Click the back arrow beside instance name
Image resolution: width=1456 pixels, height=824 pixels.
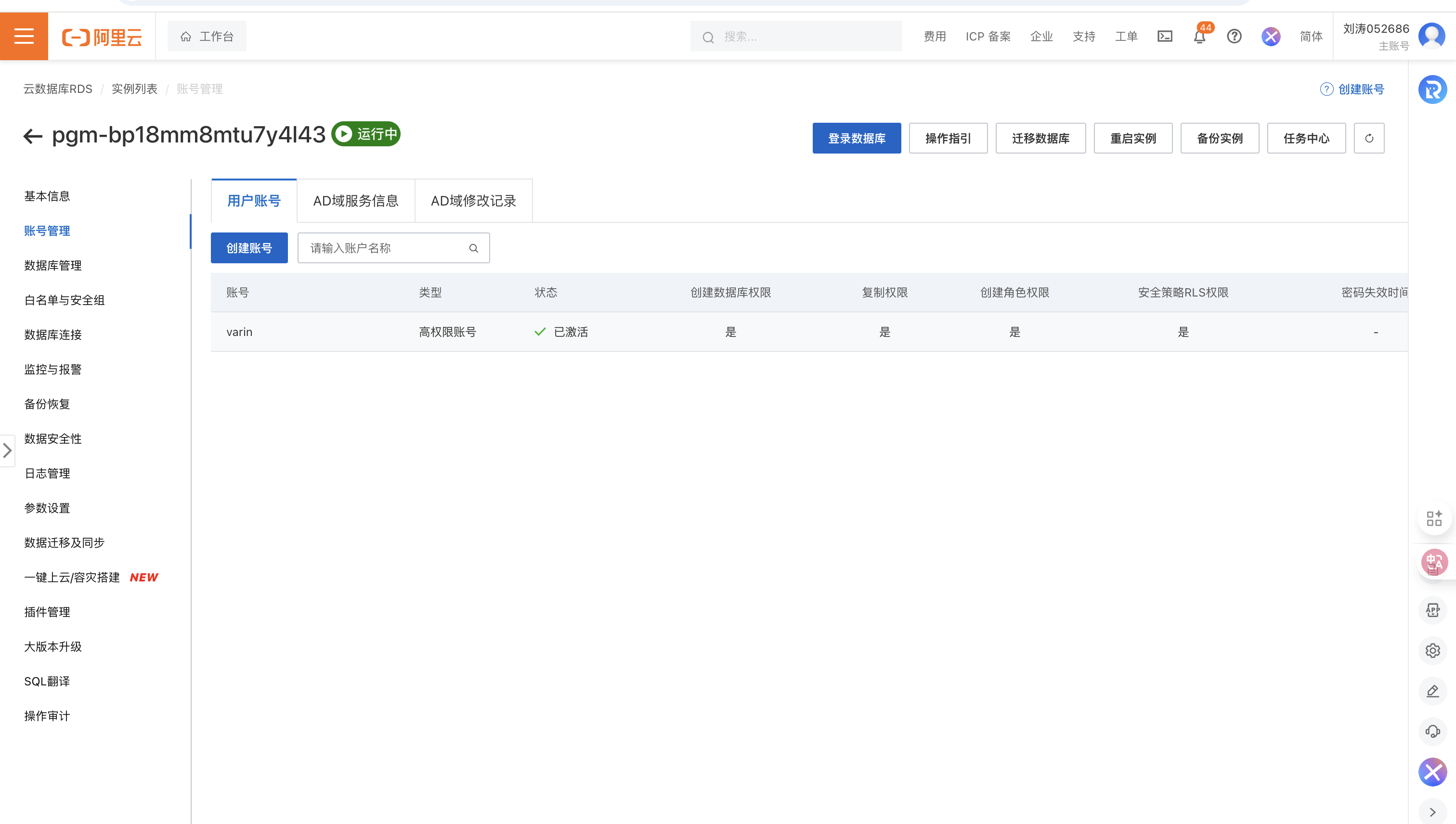pos(33,136)
